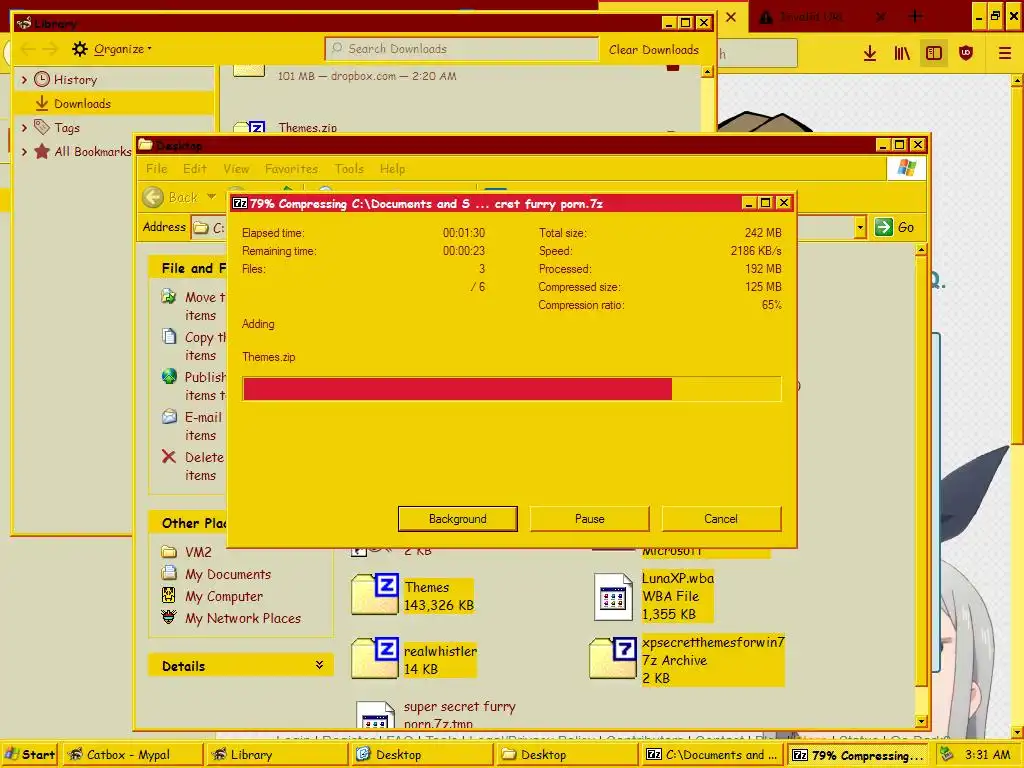Send compression to Background
This screenshot has width=1024, height=768.
point(457,519)
